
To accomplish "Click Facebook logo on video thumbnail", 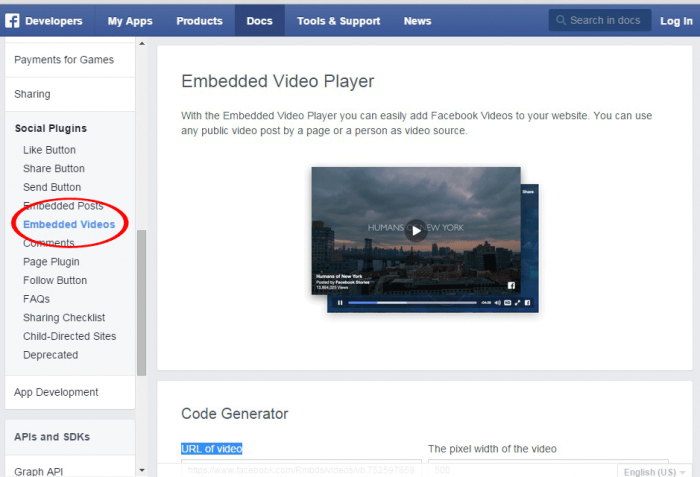I will (x=511, y=285).
